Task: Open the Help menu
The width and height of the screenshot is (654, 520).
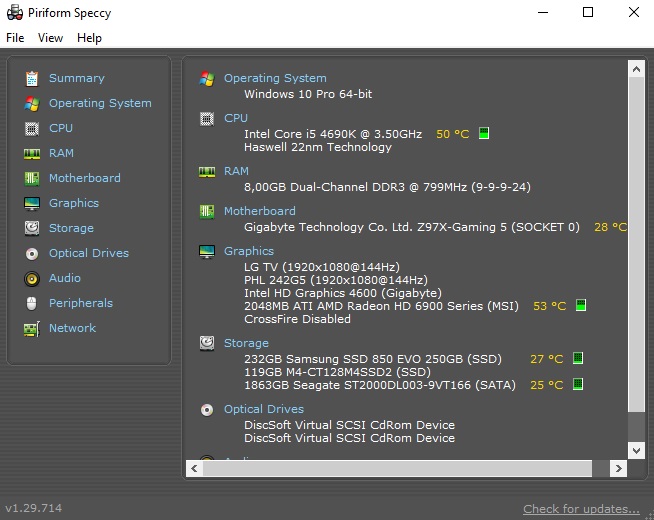Action: click(x=89, y=38)
